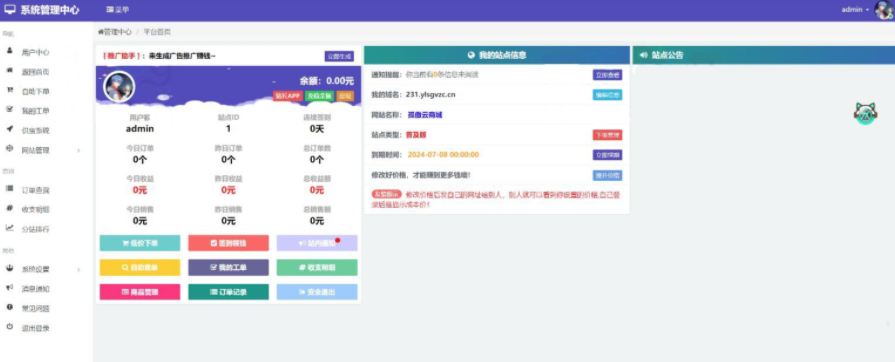
Task: Click the speaker icon in 站点公告 header
Action: pos(644,55)
